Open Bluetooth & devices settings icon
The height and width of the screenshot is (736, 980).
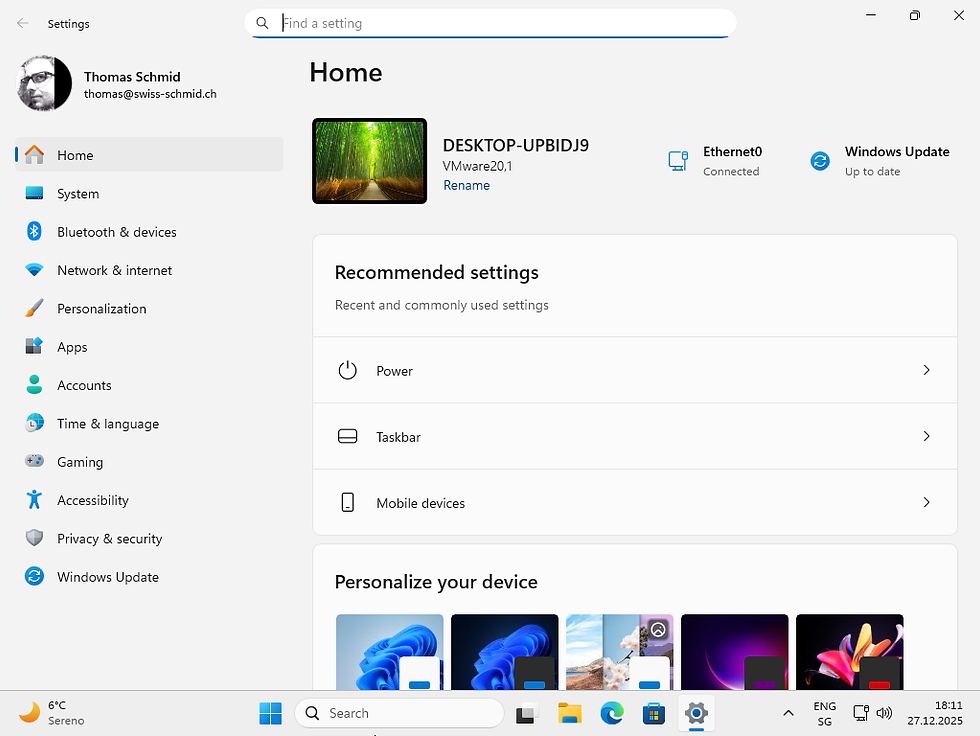coord(34,231)
